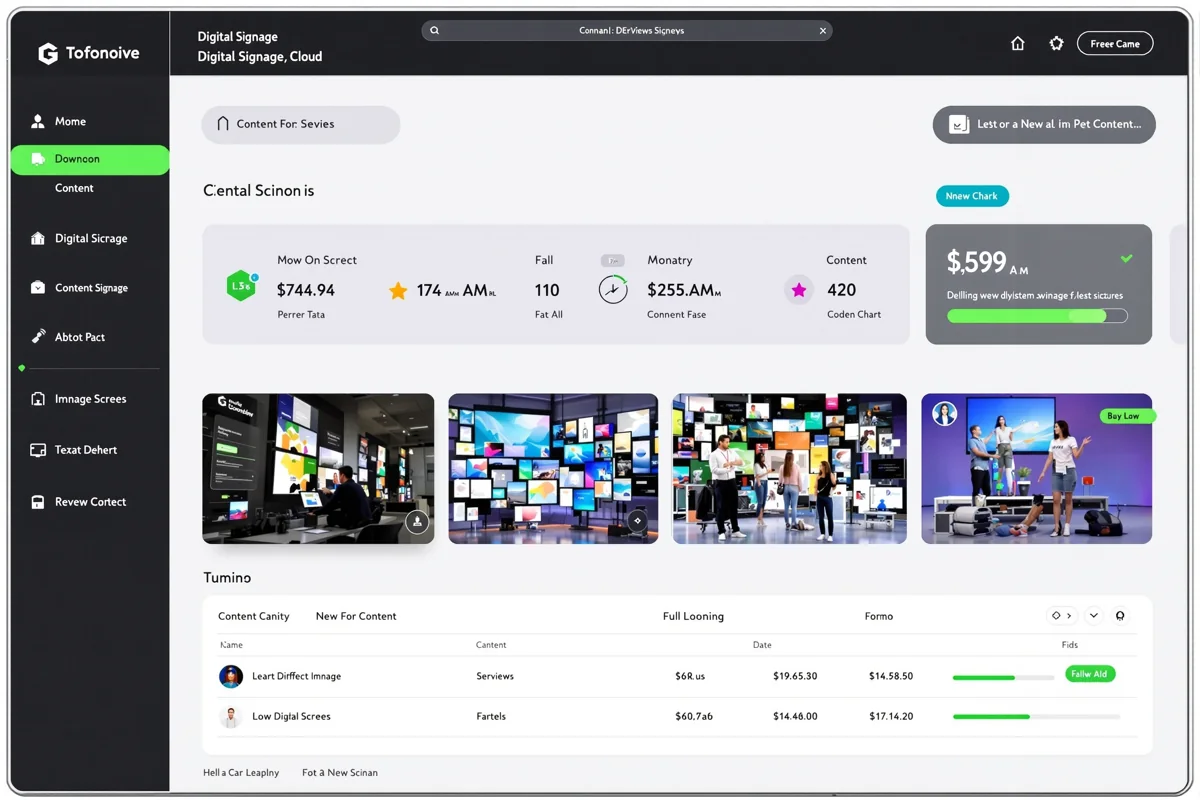
Task: Click the Lest or a New Content button
Action: (1044, 125)
